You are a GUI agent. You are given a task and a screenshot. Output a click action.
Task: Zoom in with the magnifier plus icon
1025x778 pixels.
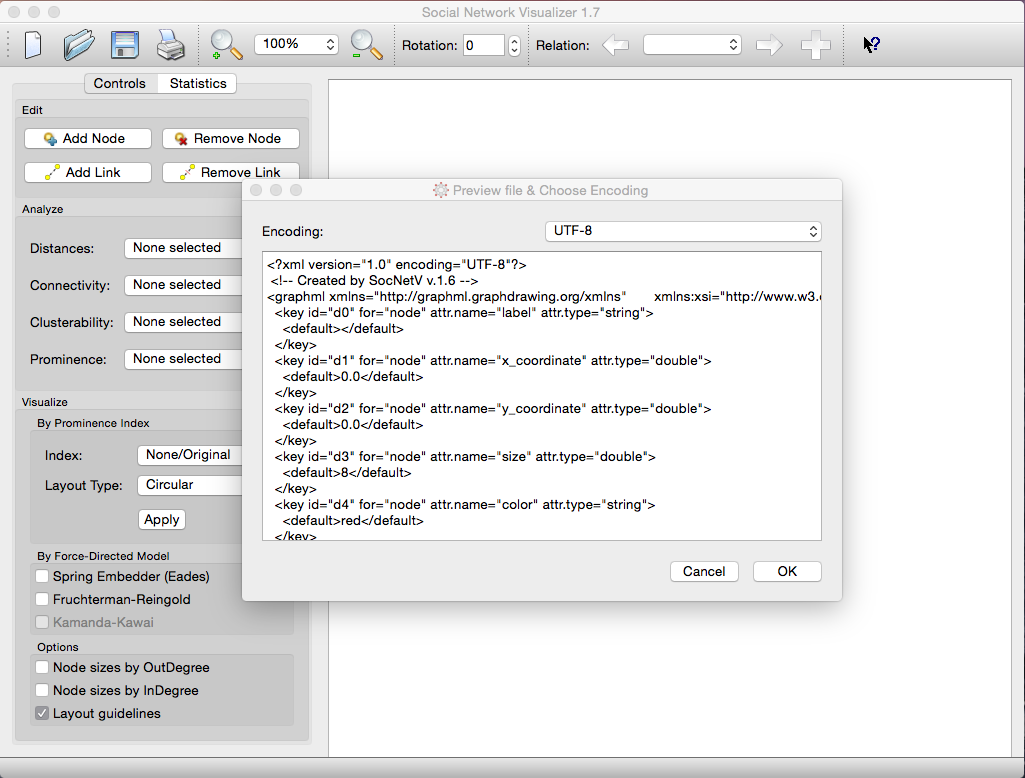pyautogui.click(x=226, y=45)
